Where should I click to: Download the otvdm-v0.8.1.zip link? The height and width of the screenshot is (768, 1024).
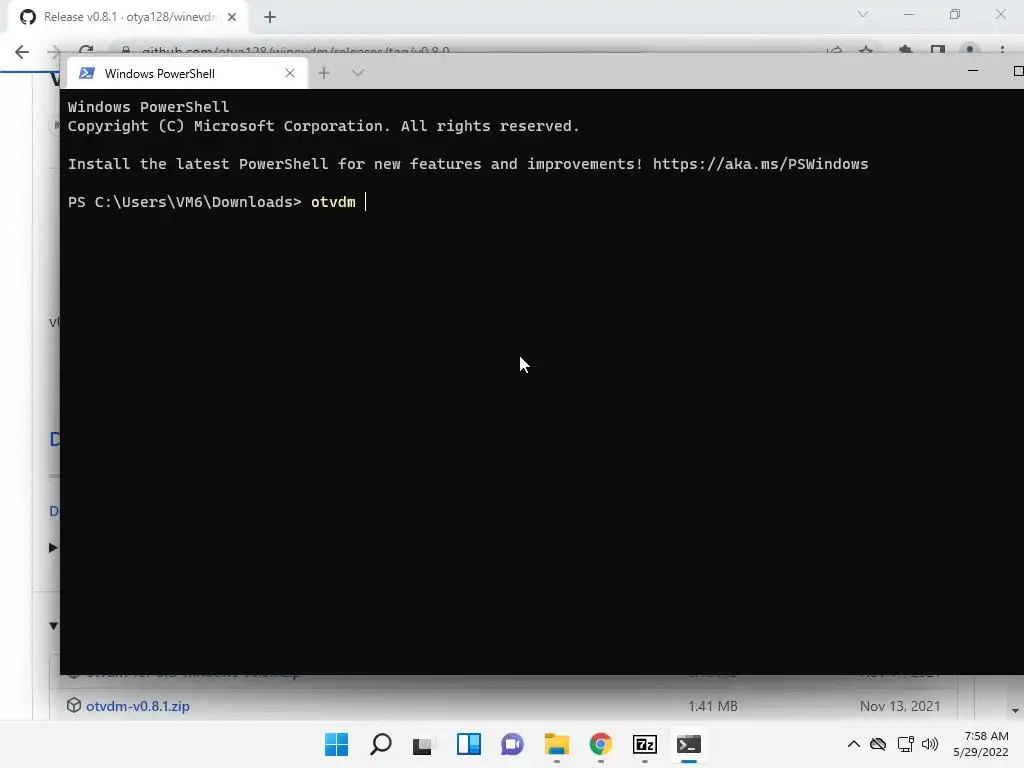[138, 706]
